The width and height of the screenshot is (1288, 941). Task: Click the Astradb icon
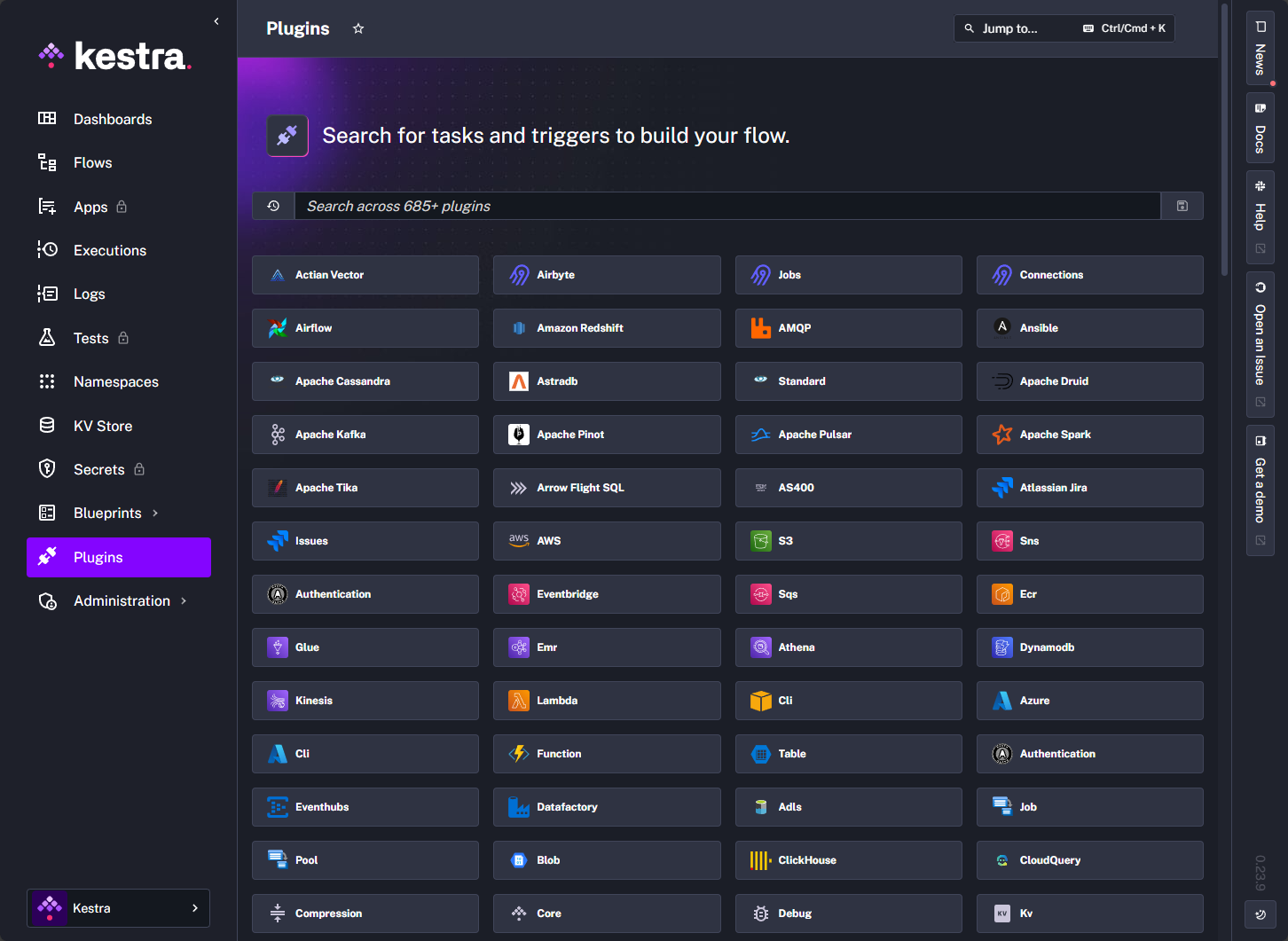519,381
